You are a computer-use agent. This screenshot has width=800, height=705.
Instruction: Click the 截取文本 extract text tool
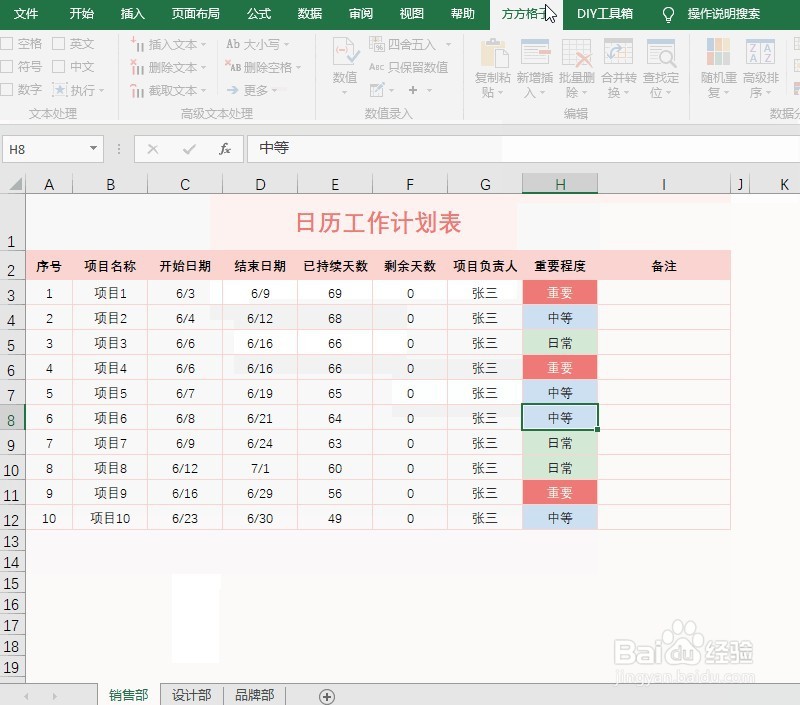coord(164,91)
